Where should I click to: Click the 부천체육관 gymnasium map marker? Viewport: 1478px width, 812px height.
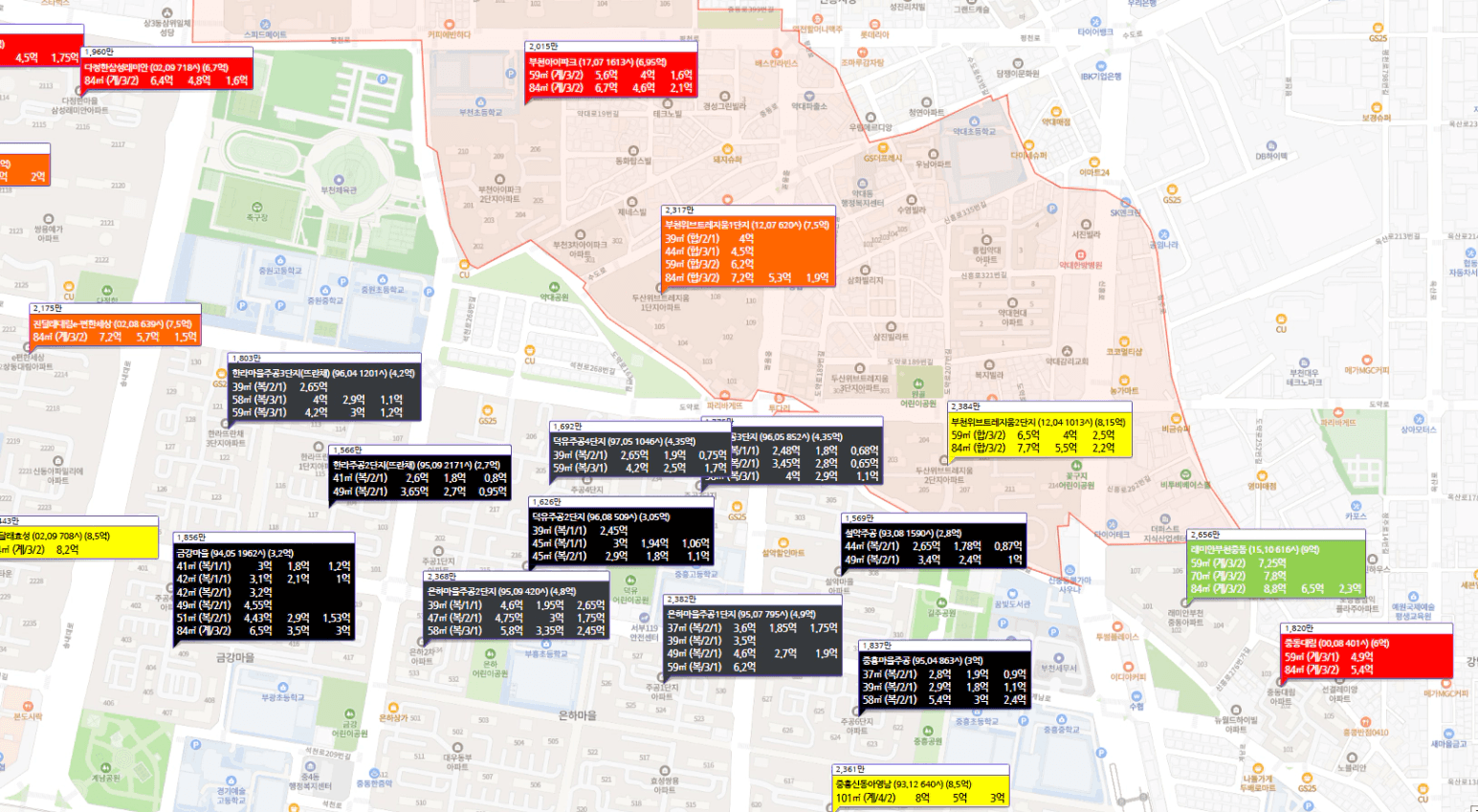(x=339, y=179)
